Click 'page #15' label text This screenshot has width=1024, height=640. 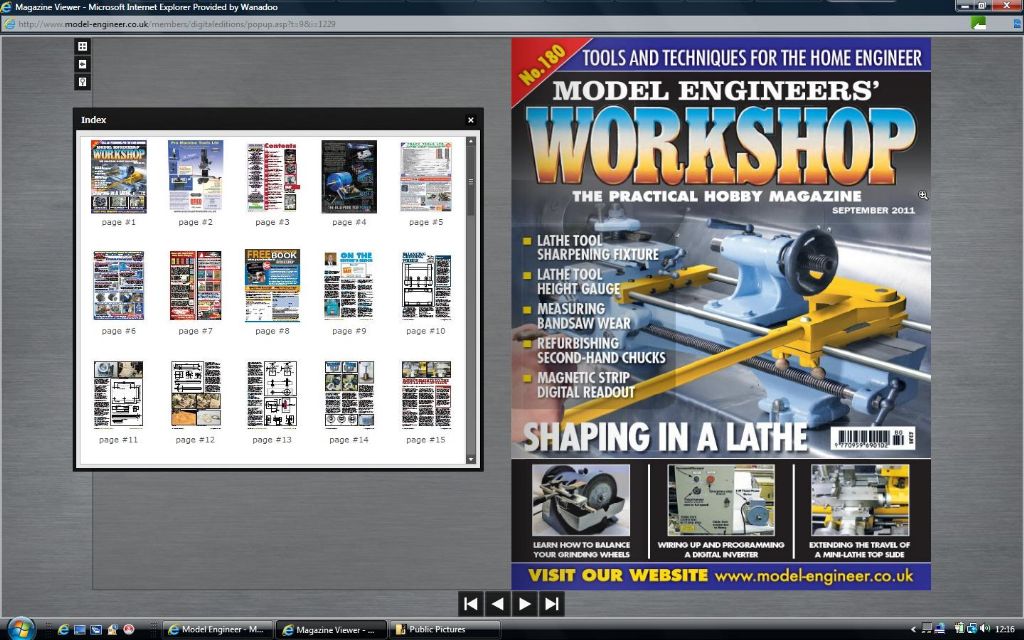pos(426,440)
